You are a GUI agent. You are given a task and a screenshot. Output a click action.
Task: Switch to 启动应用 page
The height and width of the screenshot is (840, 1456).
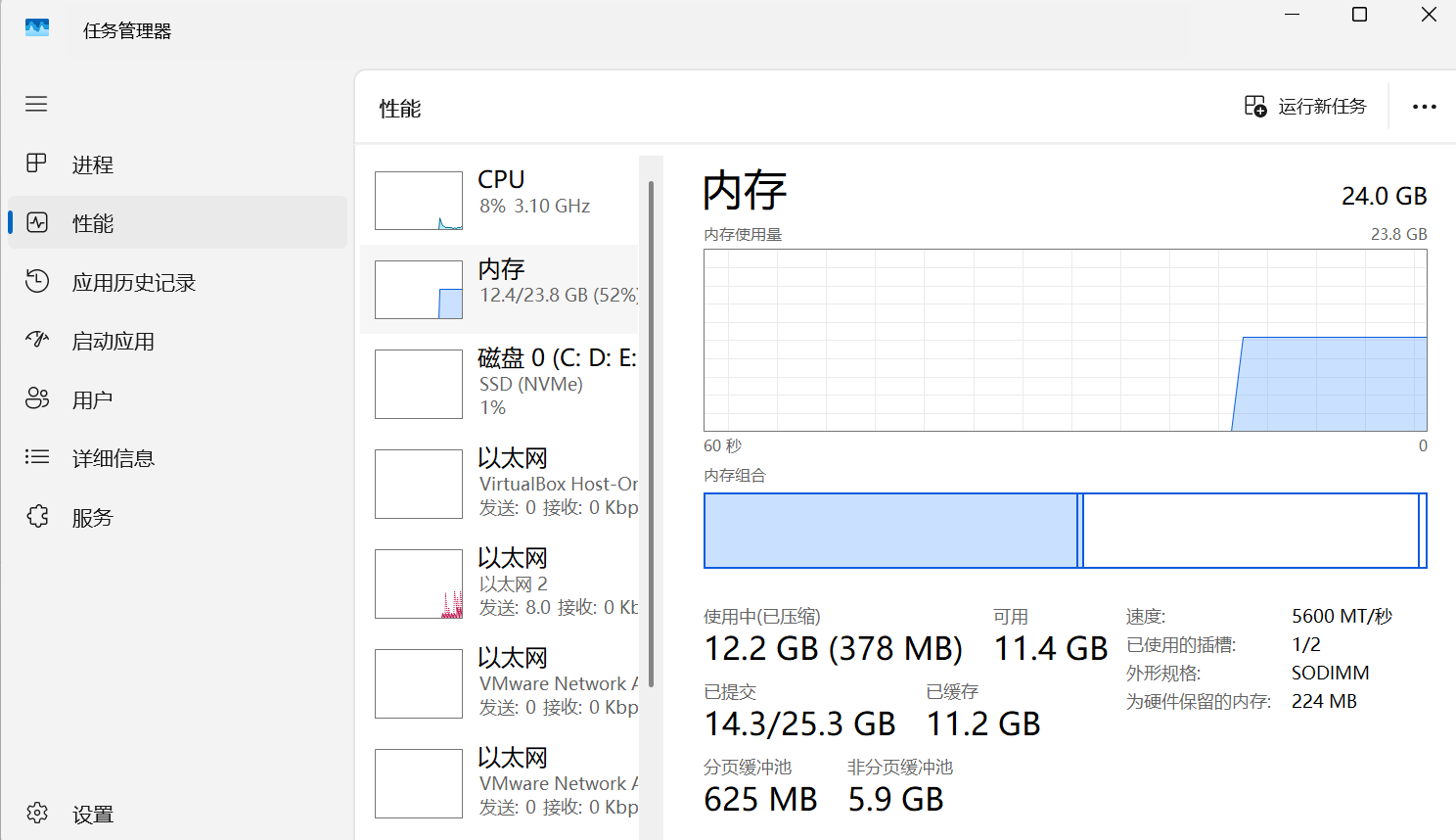pos(177,341)
